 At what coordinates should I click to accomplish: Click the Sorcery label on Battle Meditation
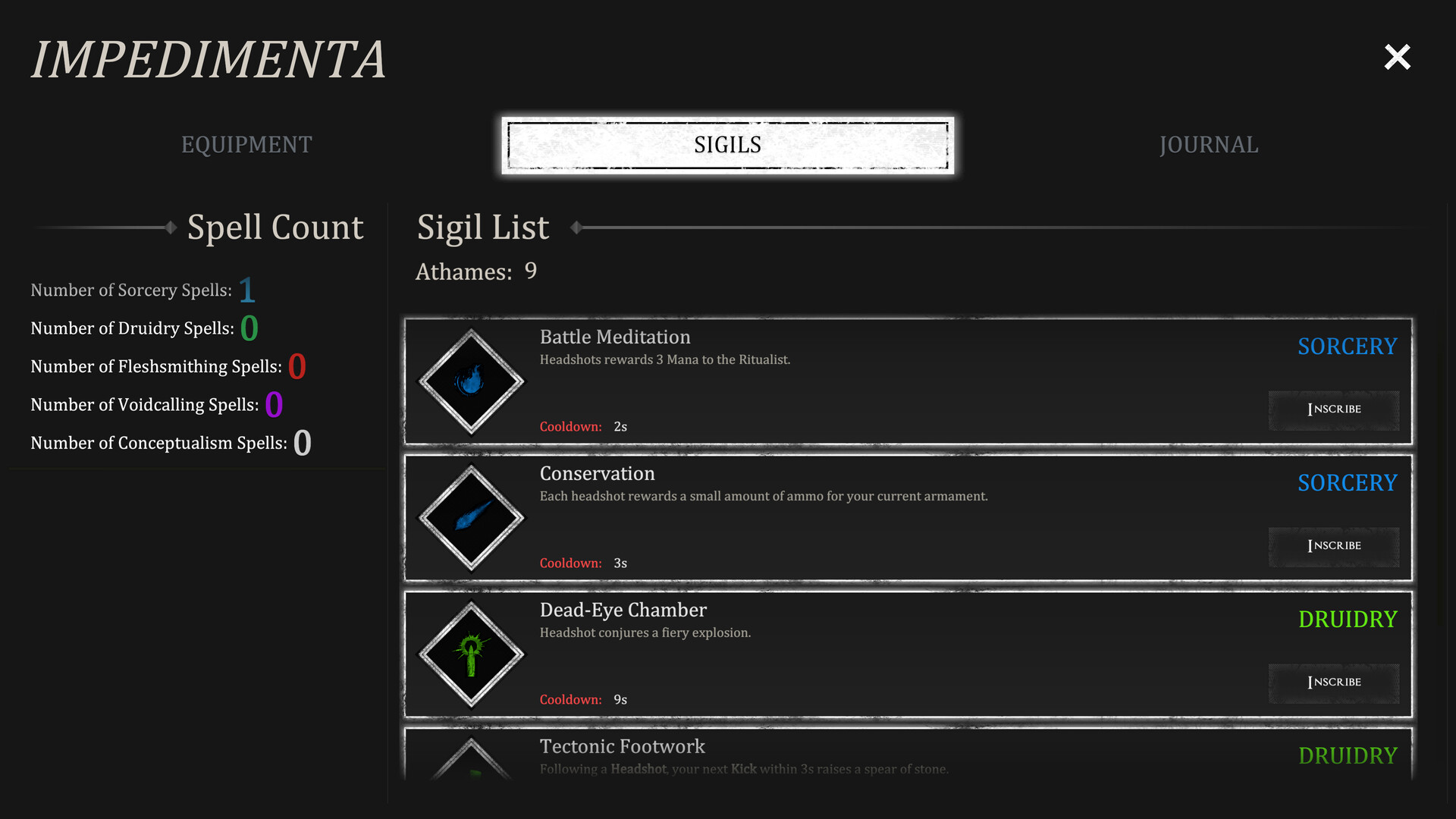[x=1347, y=347]
